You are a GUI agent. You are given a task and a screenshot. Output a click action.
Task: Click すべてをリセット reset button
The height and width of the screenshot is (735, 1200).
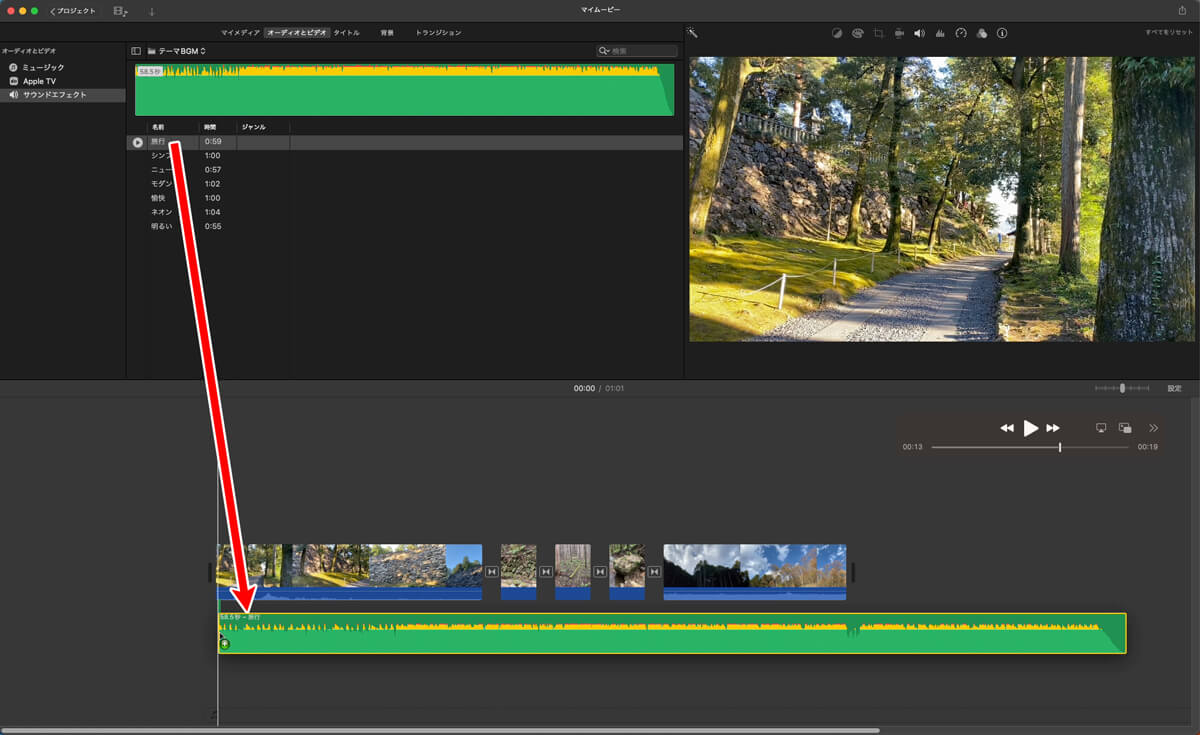pos(1169,33)
